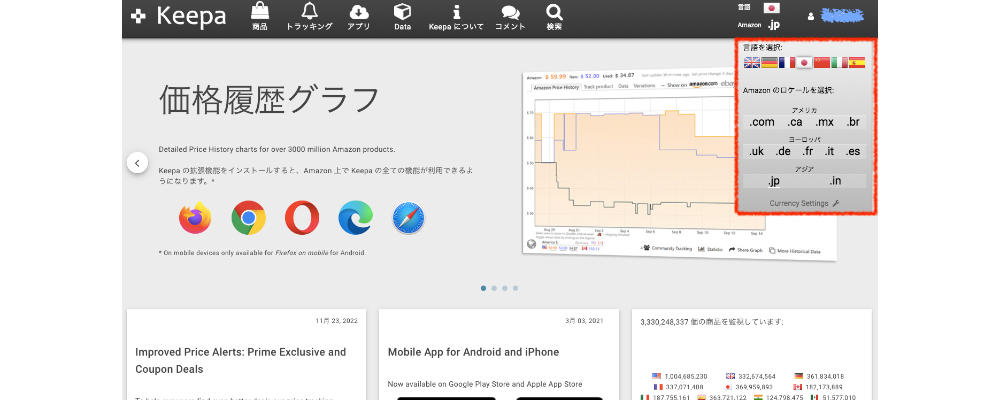Choose the .br Amazon locale
This screenshot has height=400, width=1000.
click(x=853, y=122)
